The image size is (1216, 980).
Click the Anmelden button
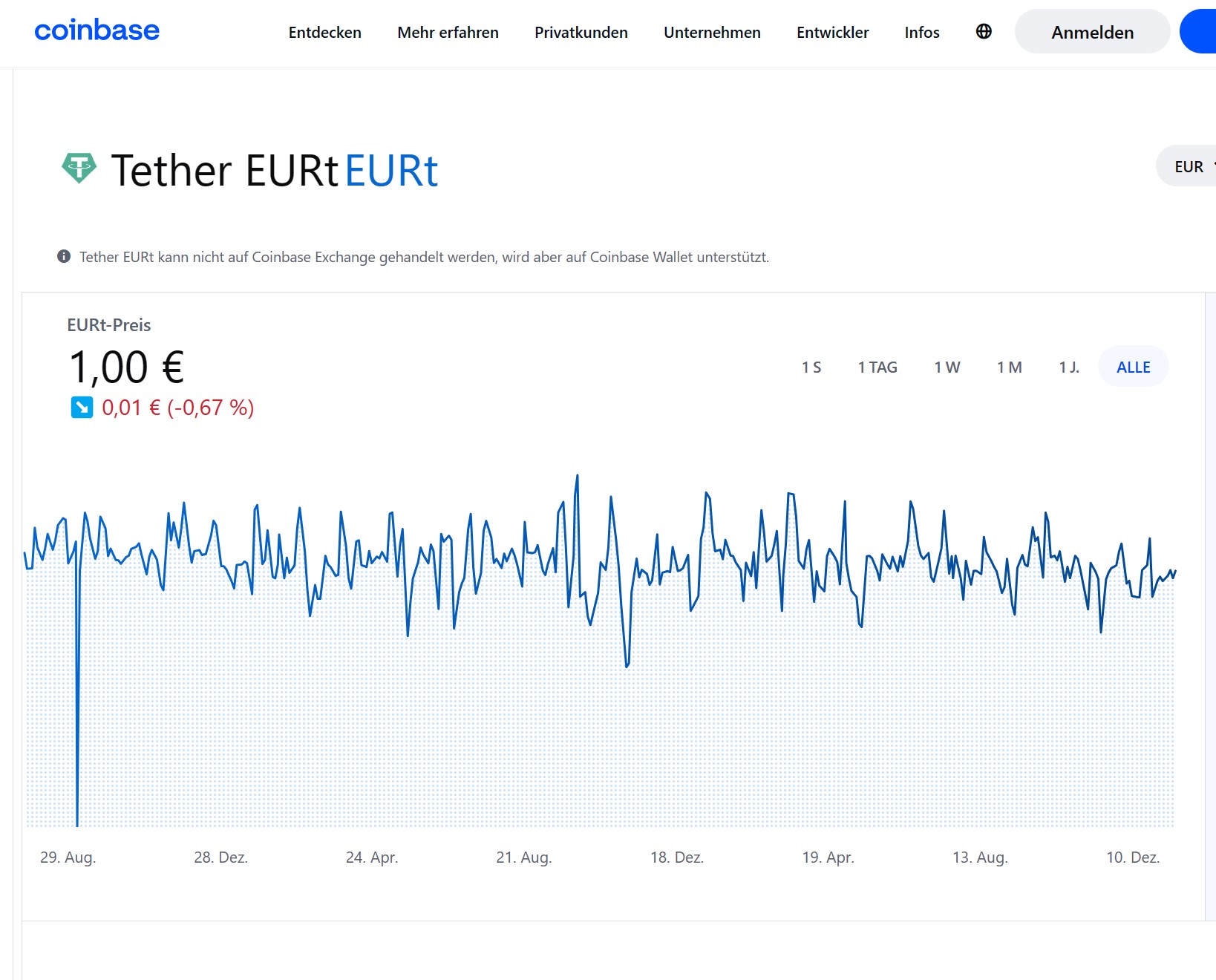tap(1092, 33)
